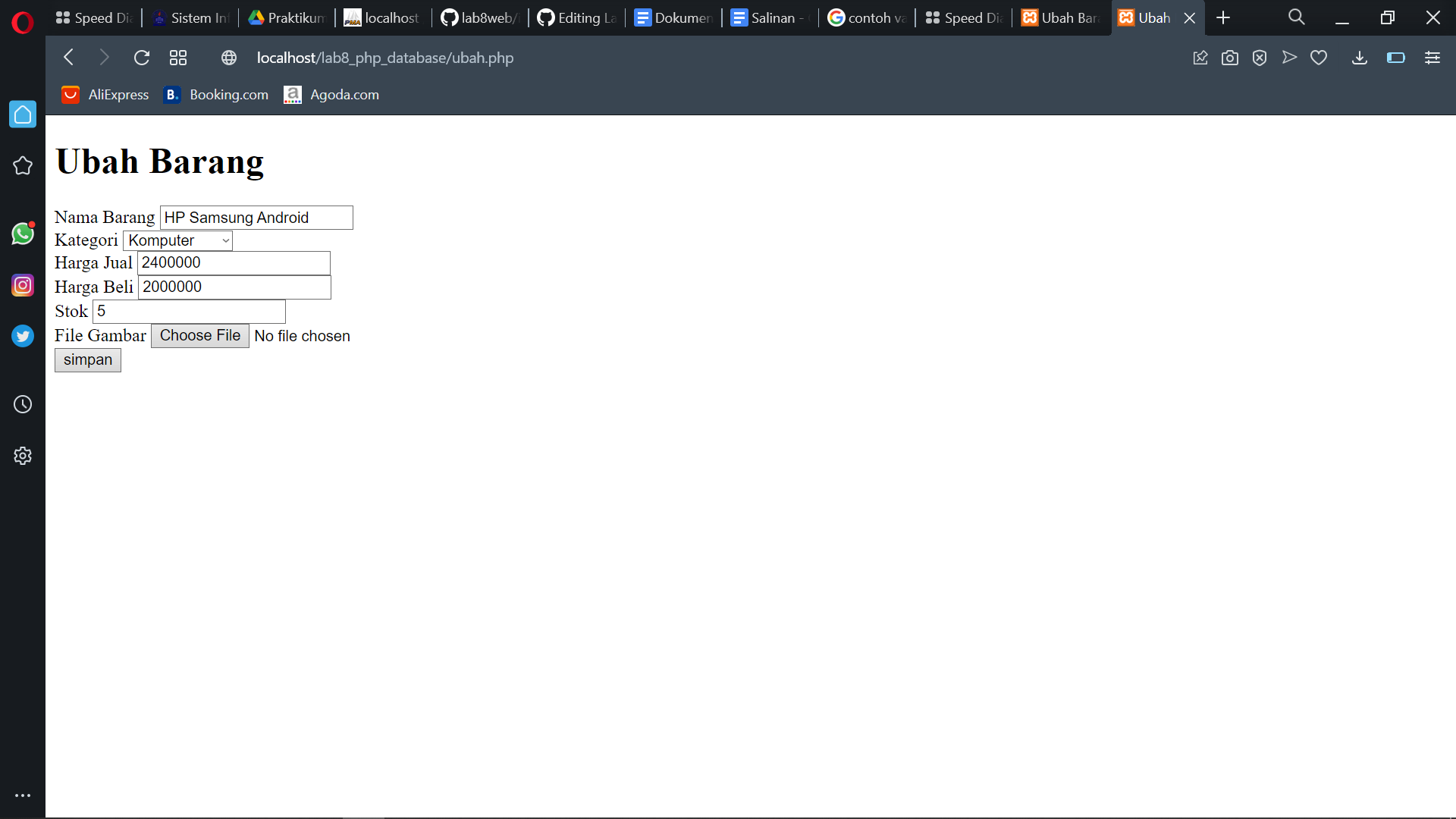
Task: Open Instagram from the sidebar
Action: pos(23,285)
